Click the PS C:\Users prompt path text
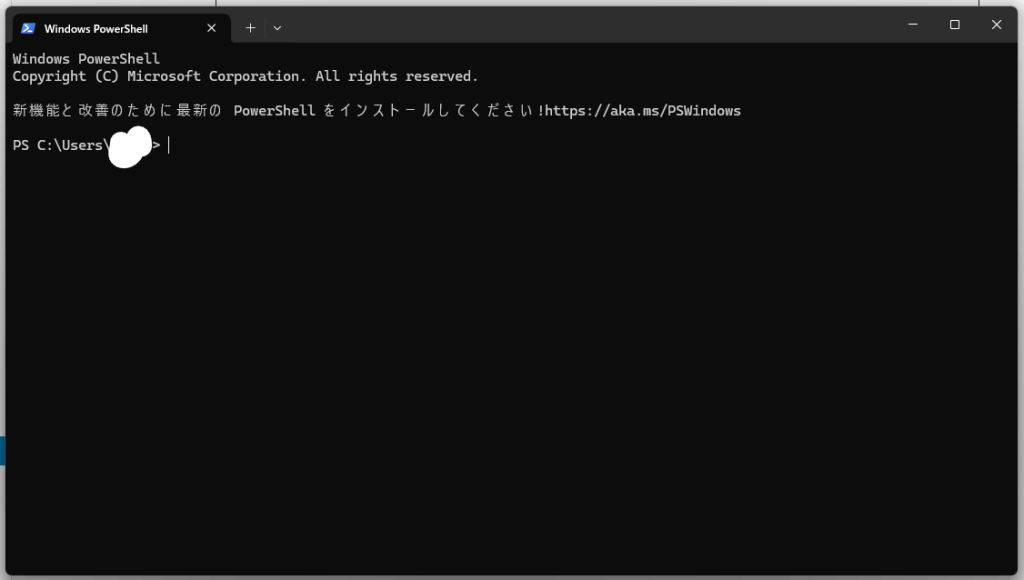Viewport: 1024px width, 580px height. tap(58, 146)
